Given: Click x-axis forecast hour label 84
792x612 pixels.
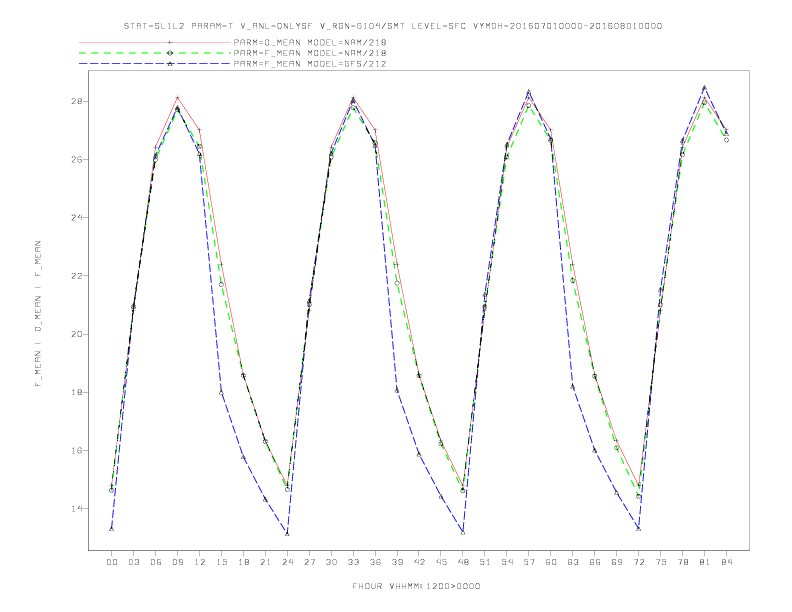Looking at the screenshot, I should (x=727, y=562).
